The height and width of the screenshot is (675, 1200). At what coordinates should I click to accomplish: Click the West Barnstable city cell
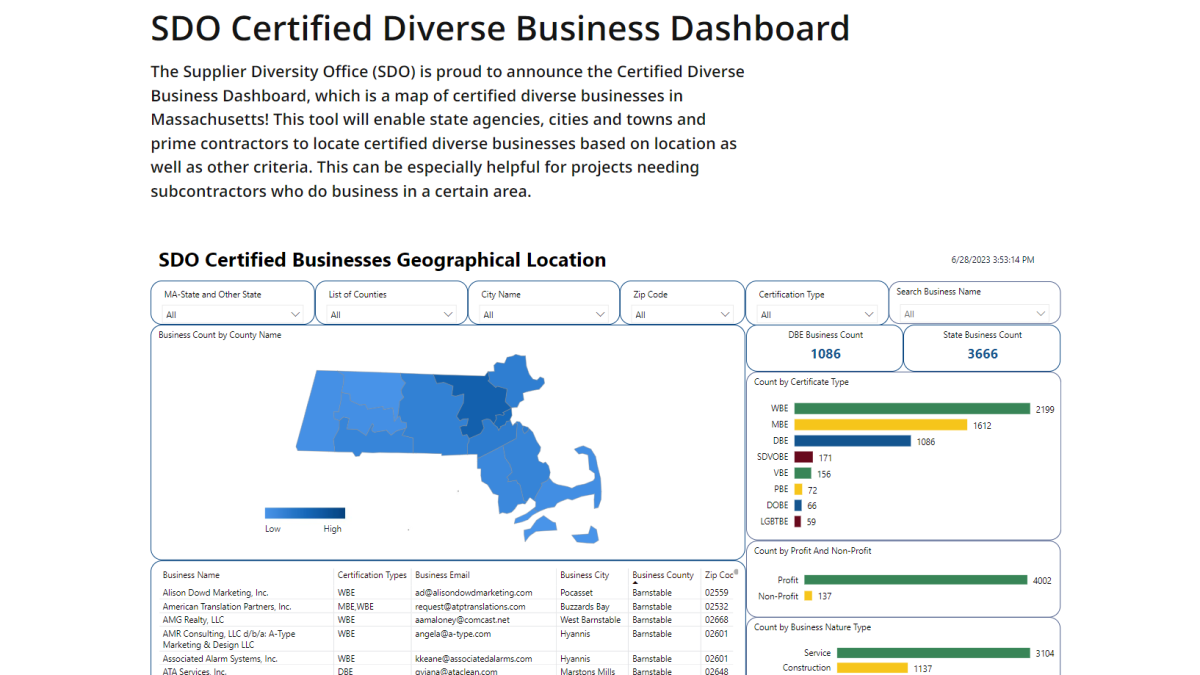click(x=591, y=620)
